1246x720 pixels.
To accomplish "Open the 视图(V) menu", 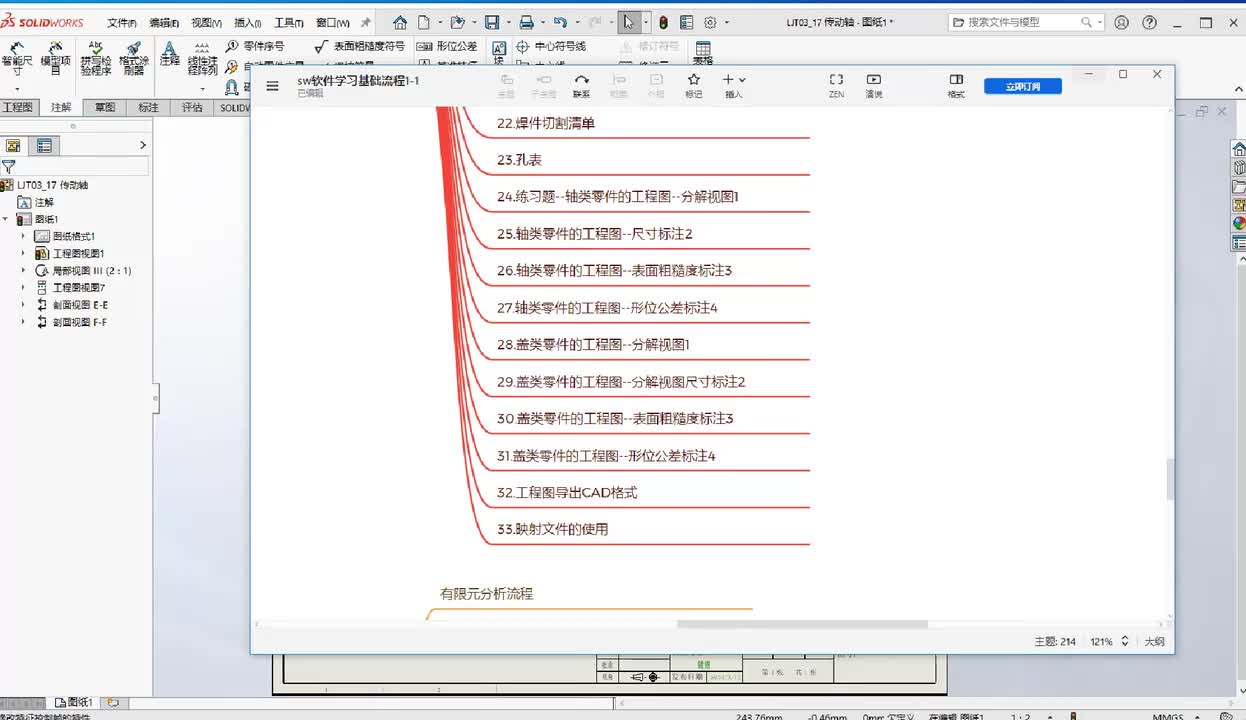I will (x=206, y=22).
